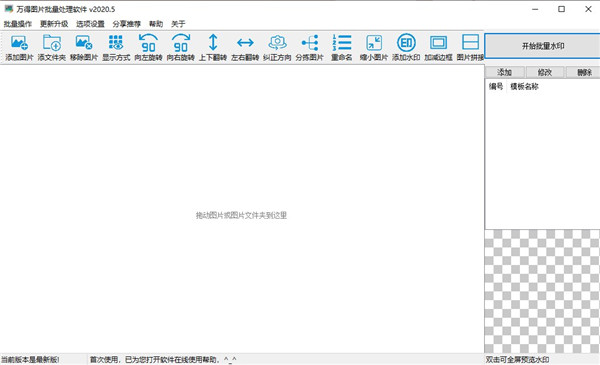Click the 纠正方向 correct orientation icon
Viewport: 600px width, 365px height.
pos(277,47)
